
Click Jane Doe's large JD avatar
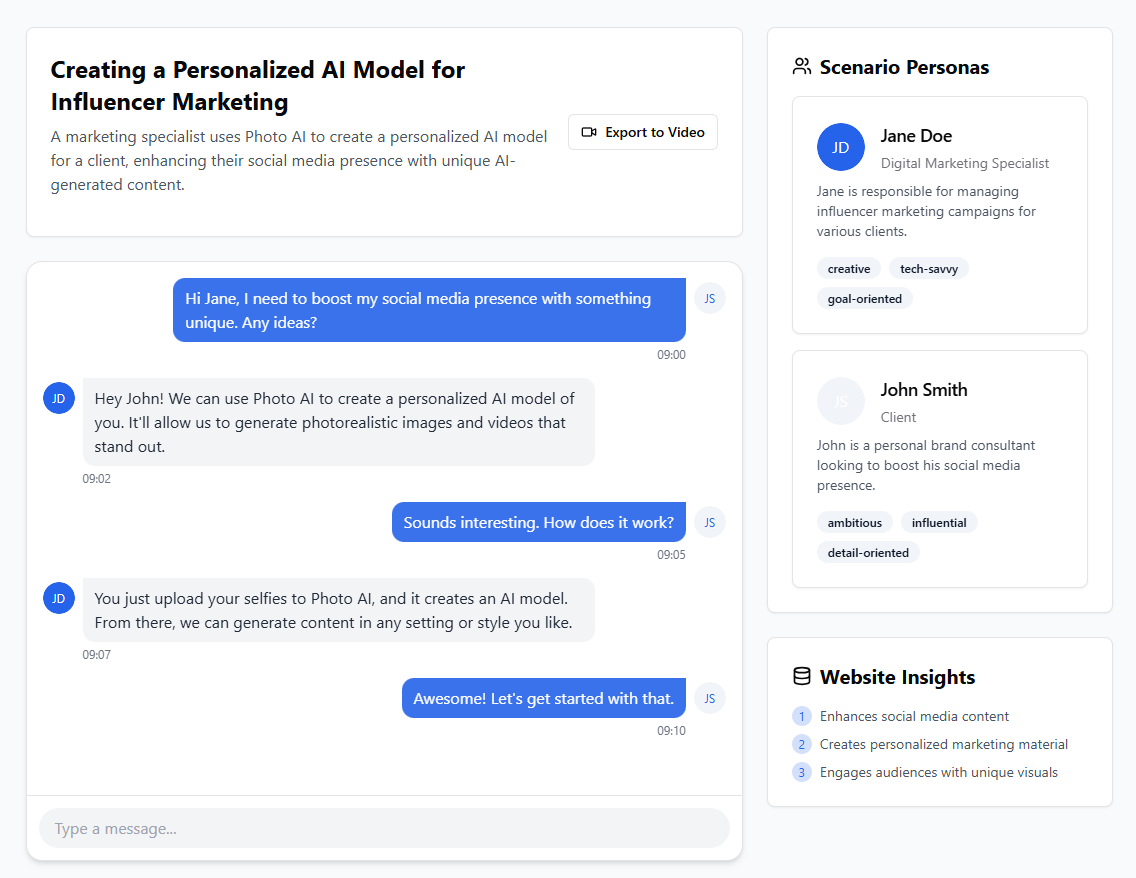840,147
